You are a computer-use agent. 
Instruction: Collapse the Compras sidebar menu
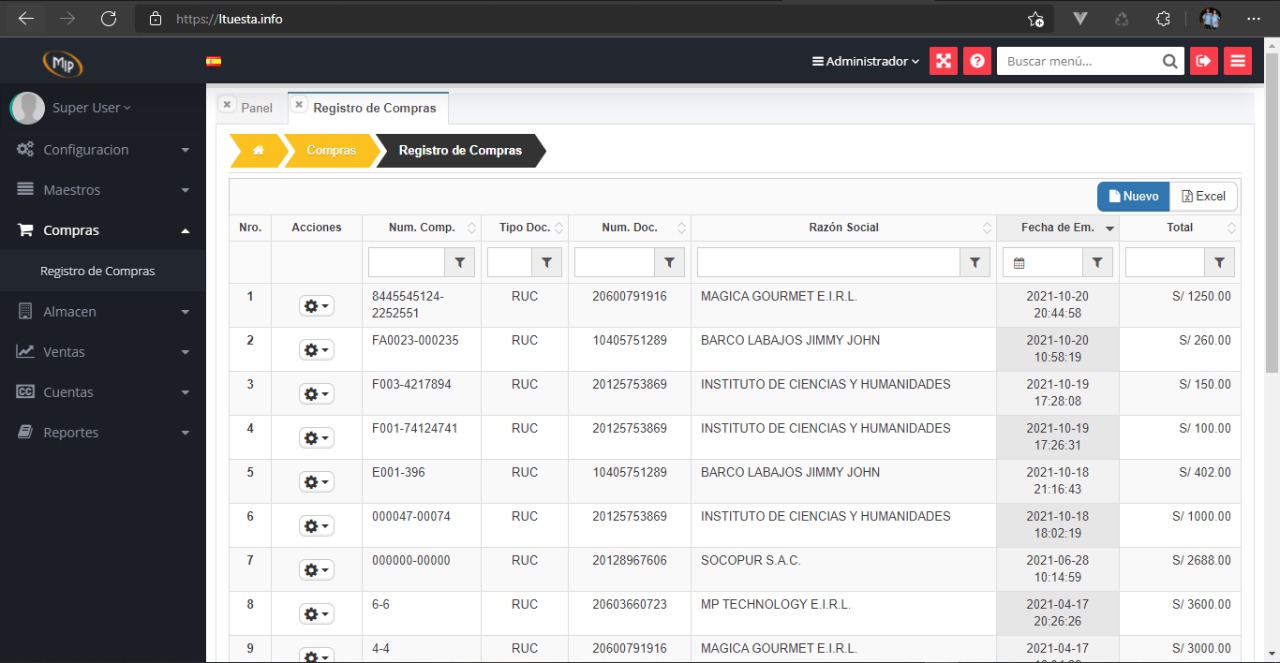(x=103, y=230)
